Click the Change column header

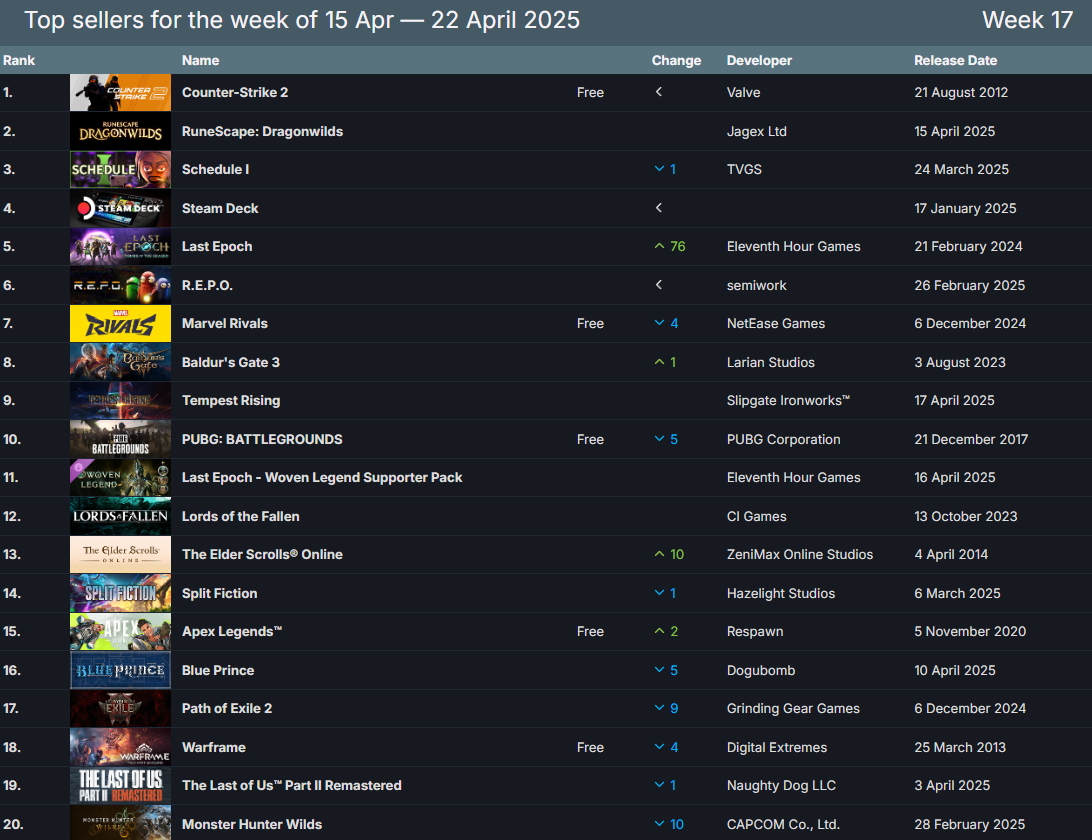click(676, 61)
